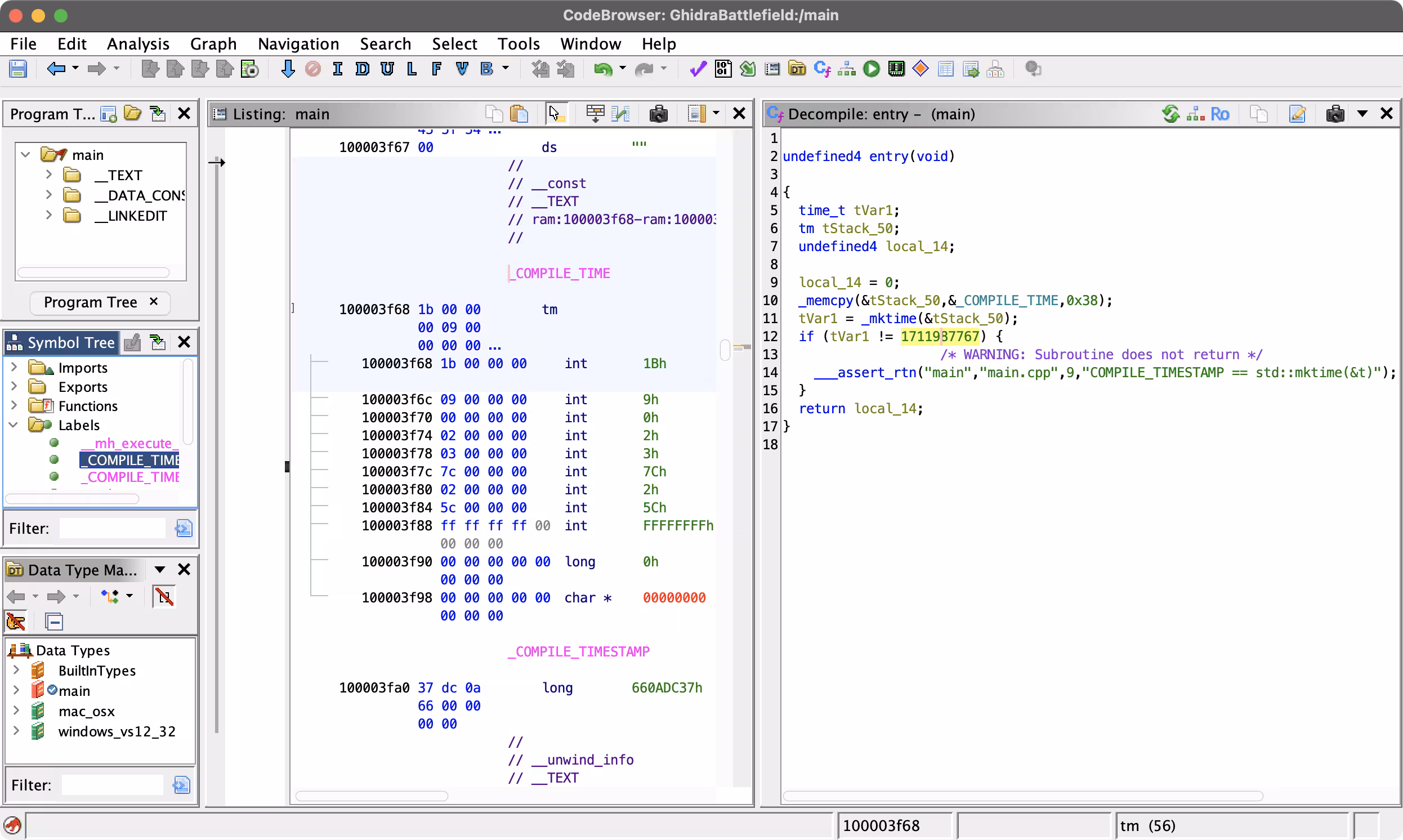Click the green Undo arrow

[602, 69]
